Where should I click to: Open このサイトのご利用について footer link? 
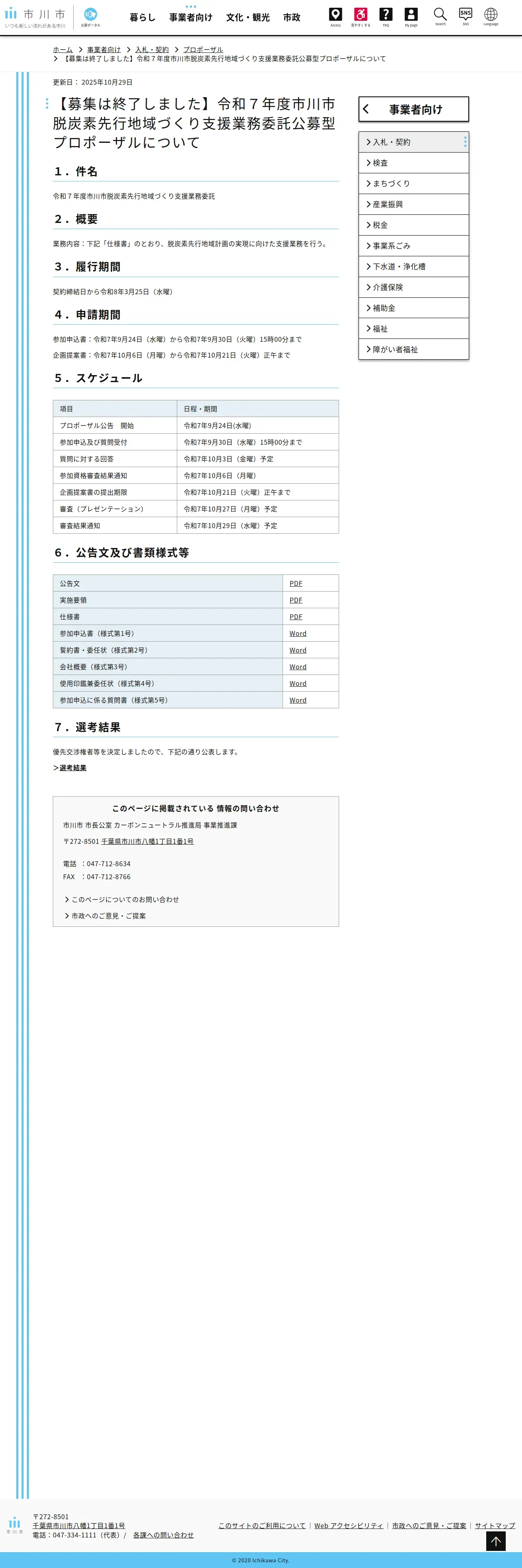(262, 1526)
